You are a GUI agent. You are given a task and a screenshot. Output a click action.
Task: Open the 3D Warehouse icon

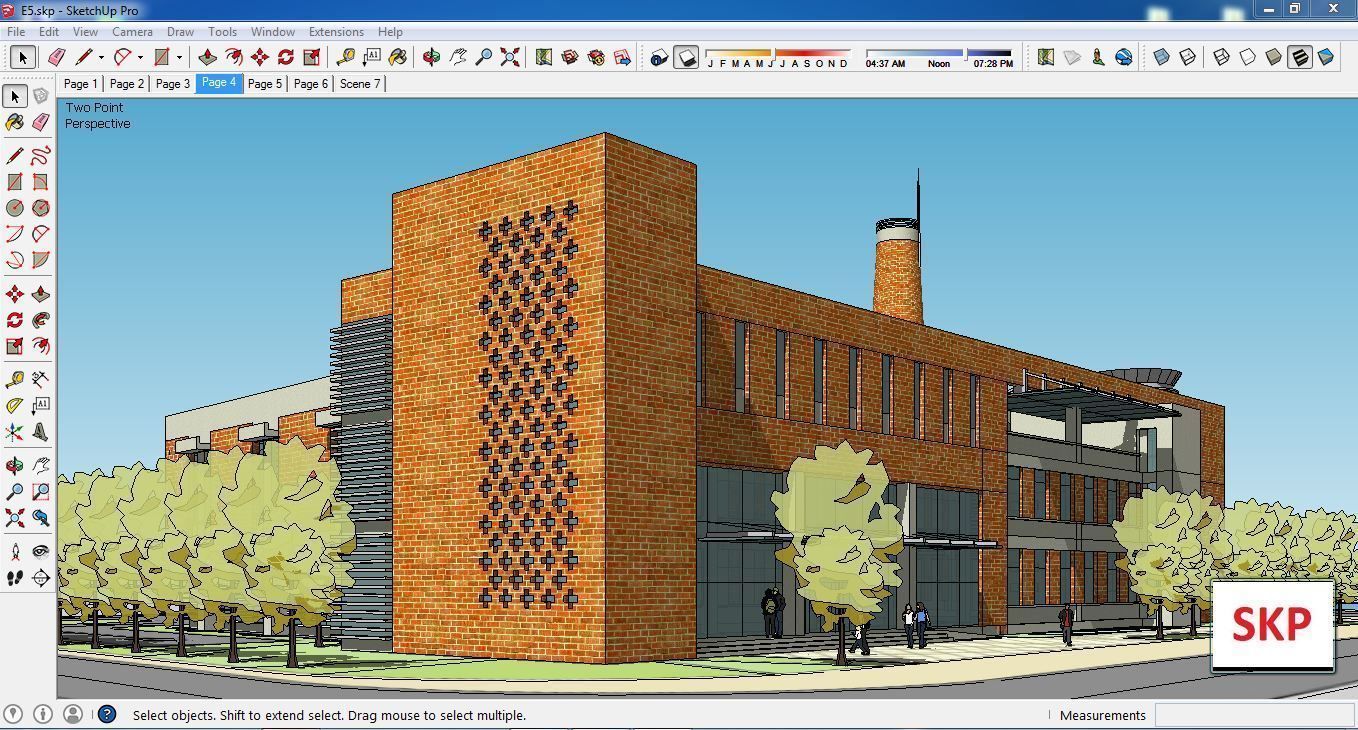(x=570, y=57)
